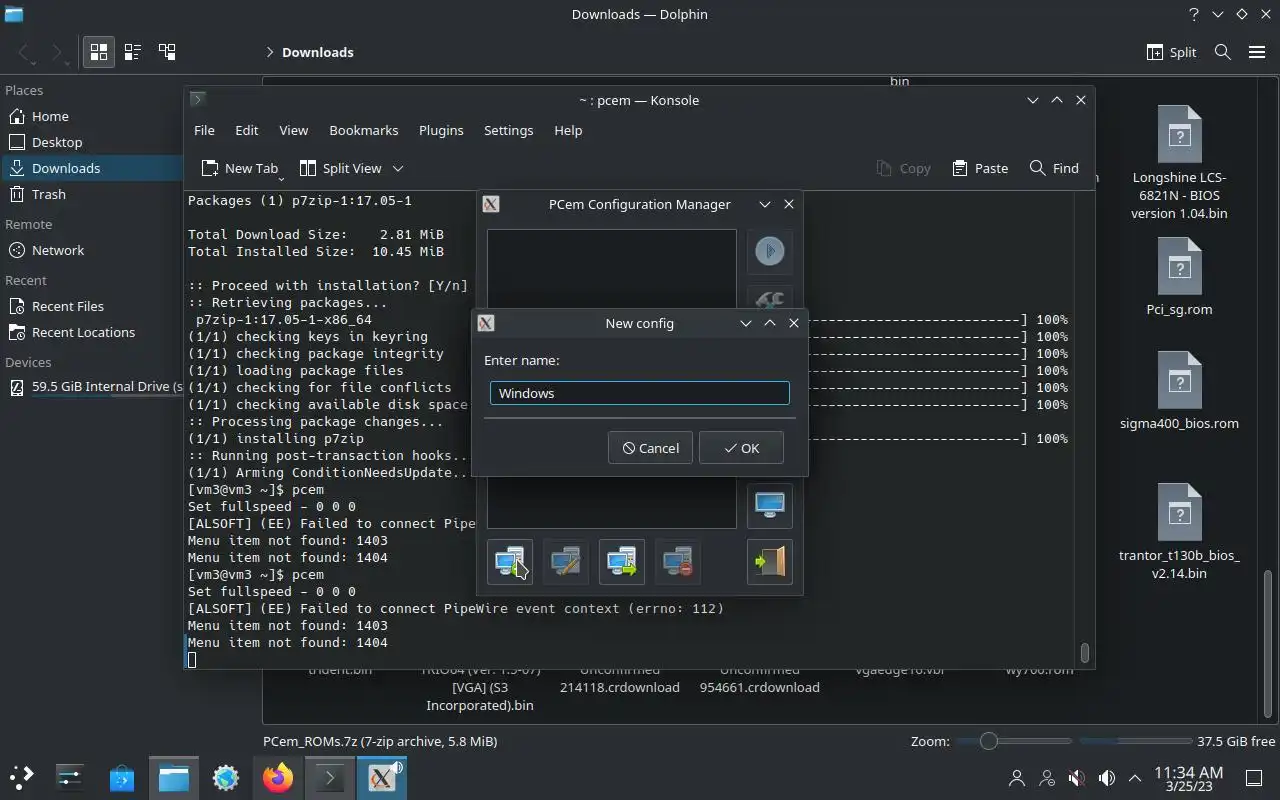Open Konsole Help menu
The width and height of the screenshot is (1280, 800).
tap(568, 130)
